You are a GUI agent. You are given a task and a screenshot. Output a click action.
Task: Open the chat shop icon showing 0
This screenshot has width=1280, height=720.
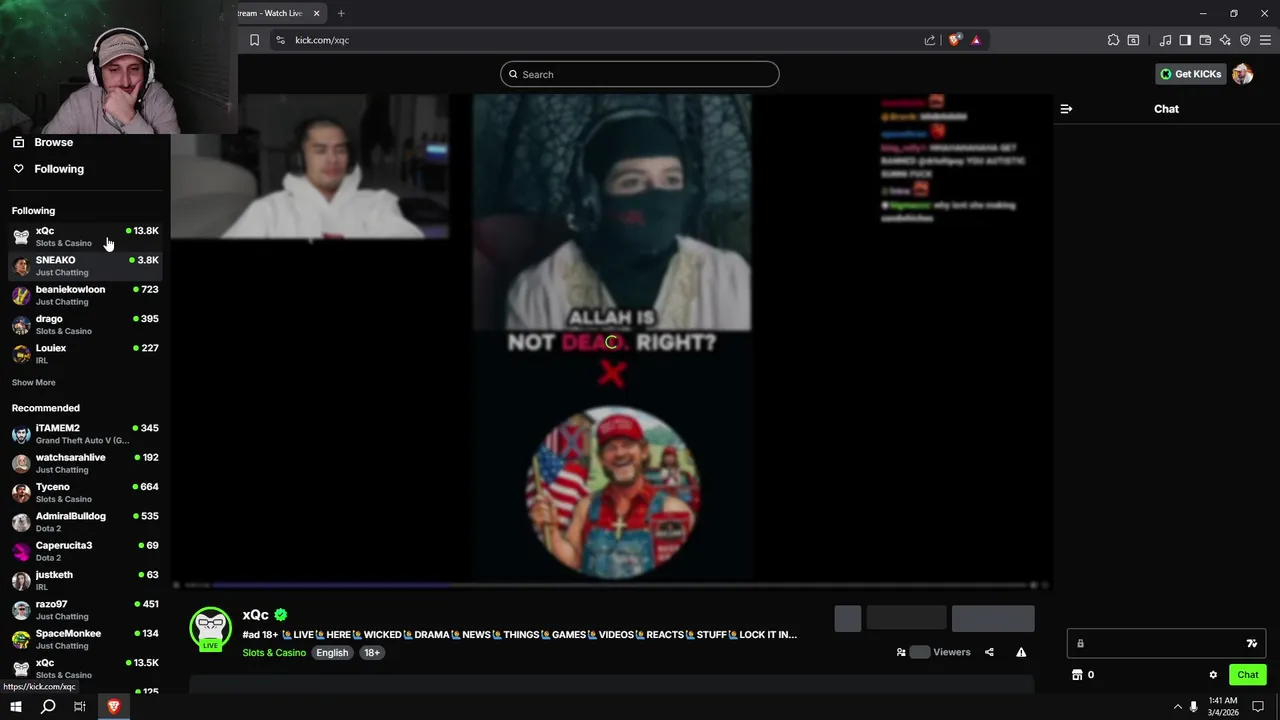[x=1083, y=675]
